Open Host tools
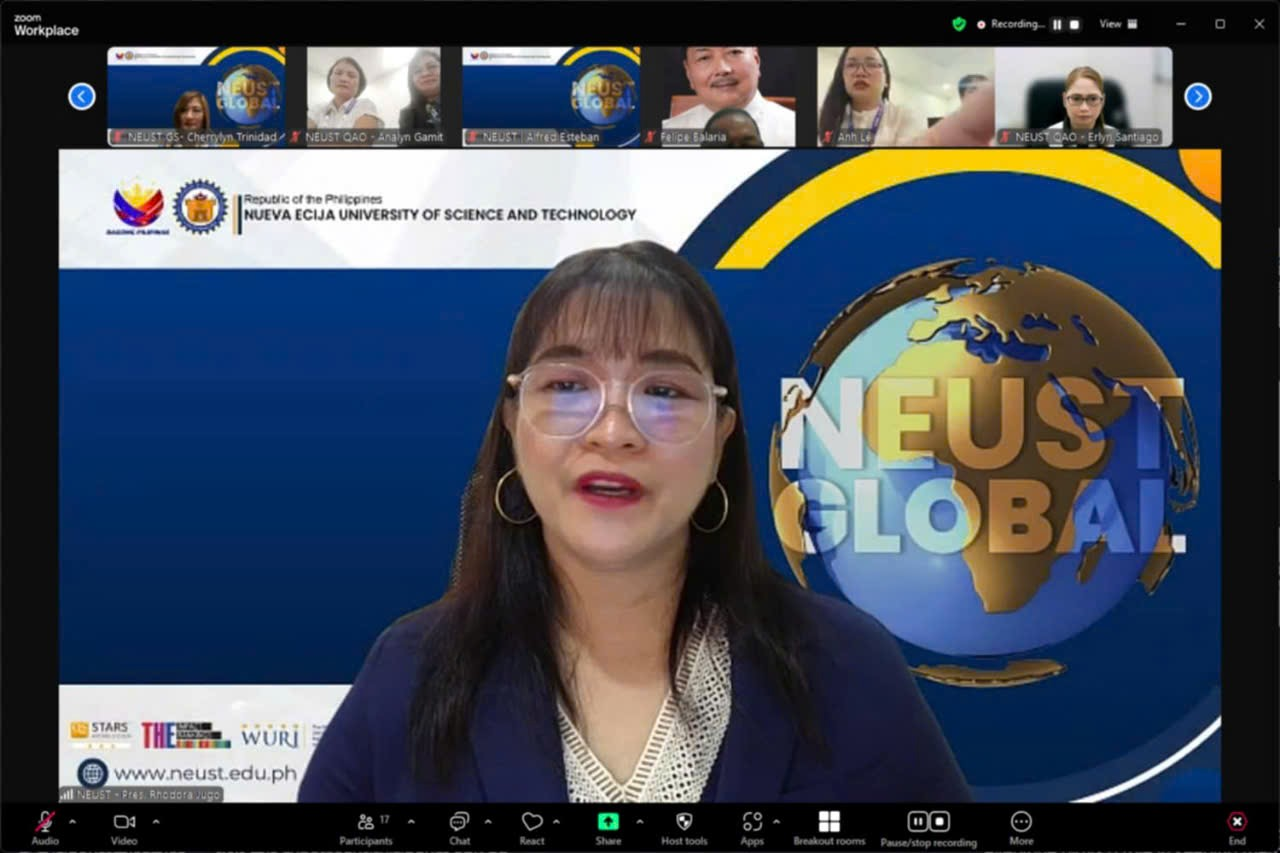The width and height of the screenshot is (1280, 853). [684, 827]
